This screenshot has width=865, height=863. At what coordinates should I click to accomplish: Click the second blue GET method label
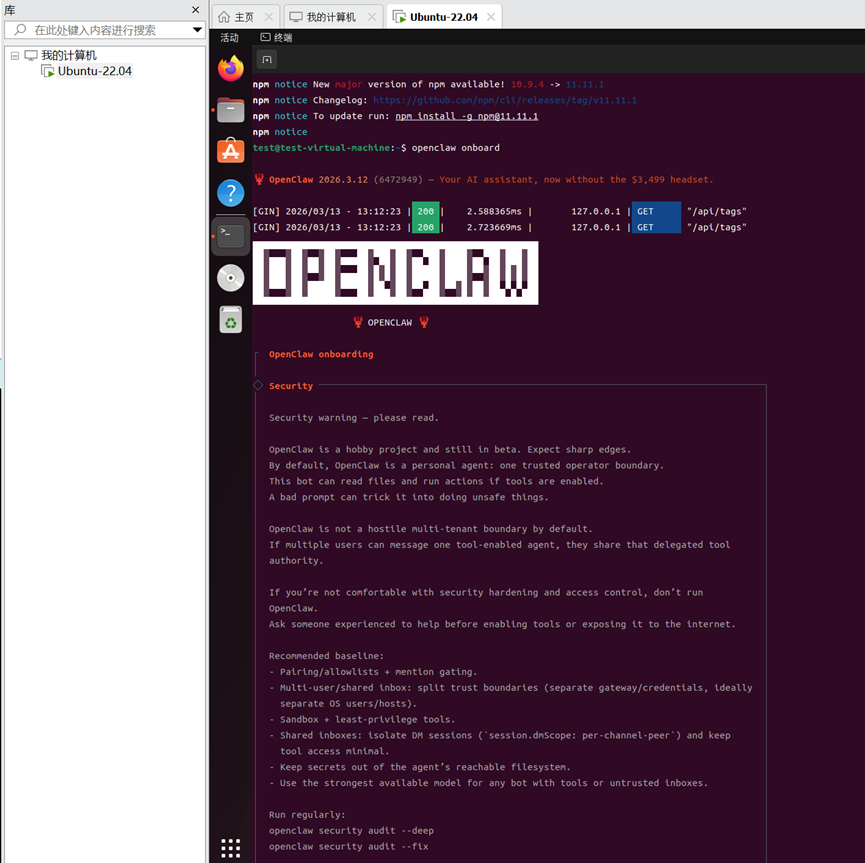tap(656, 227)
